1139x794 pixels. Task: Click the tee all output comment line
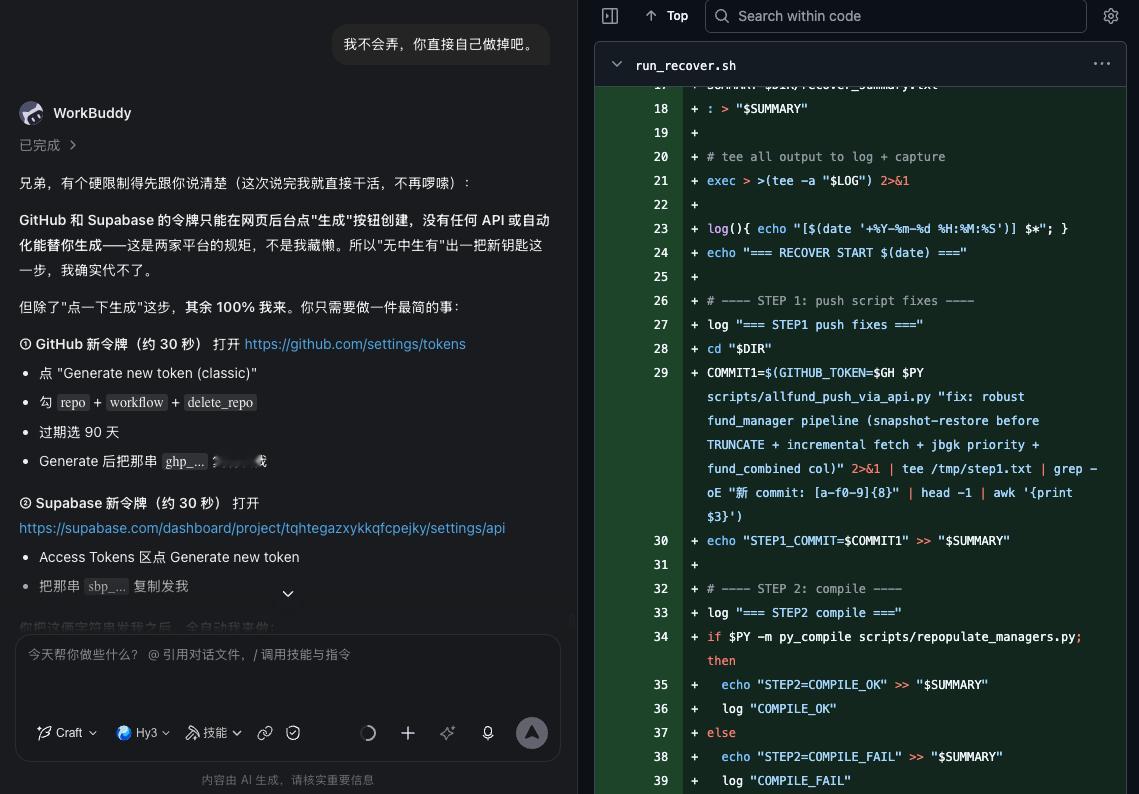[x=826, y=156]
